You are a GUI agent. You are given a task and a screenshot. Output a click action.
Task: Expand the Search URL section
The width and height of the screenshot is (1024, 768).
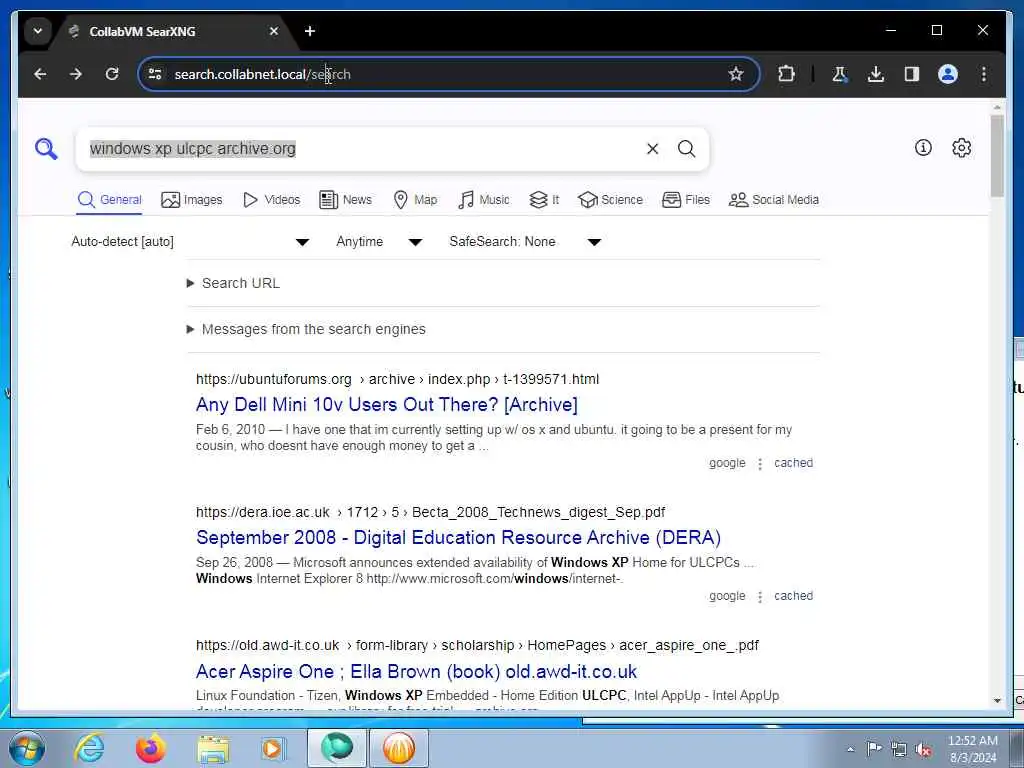coord(233,283)
